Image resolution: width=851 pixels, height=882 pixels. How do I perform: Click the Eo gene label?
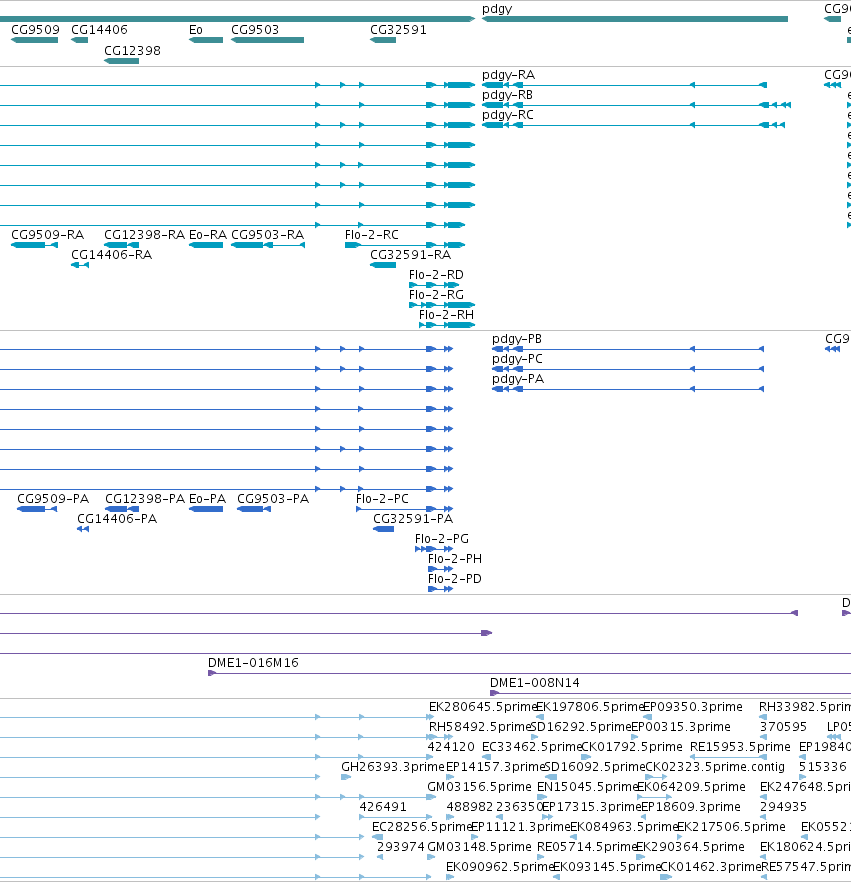[x=196, y=30]
